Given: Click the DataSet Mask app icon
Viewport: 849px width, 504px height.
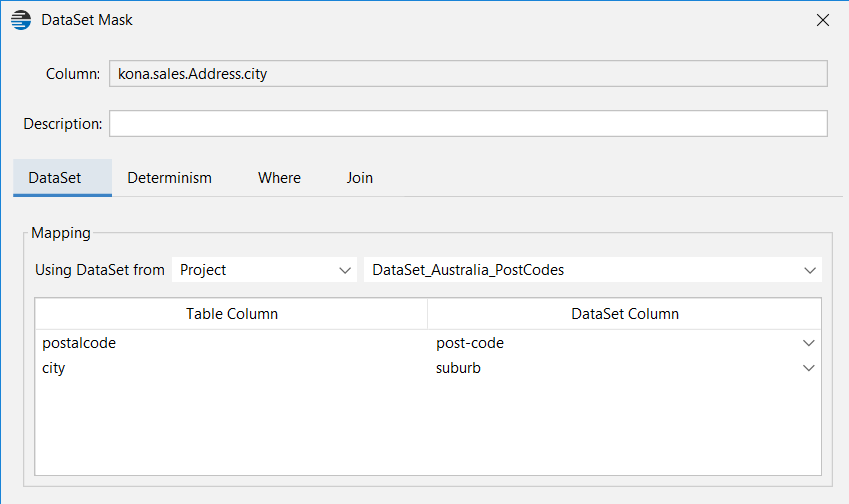Looking at the screenshot, I should click(21, 20).
